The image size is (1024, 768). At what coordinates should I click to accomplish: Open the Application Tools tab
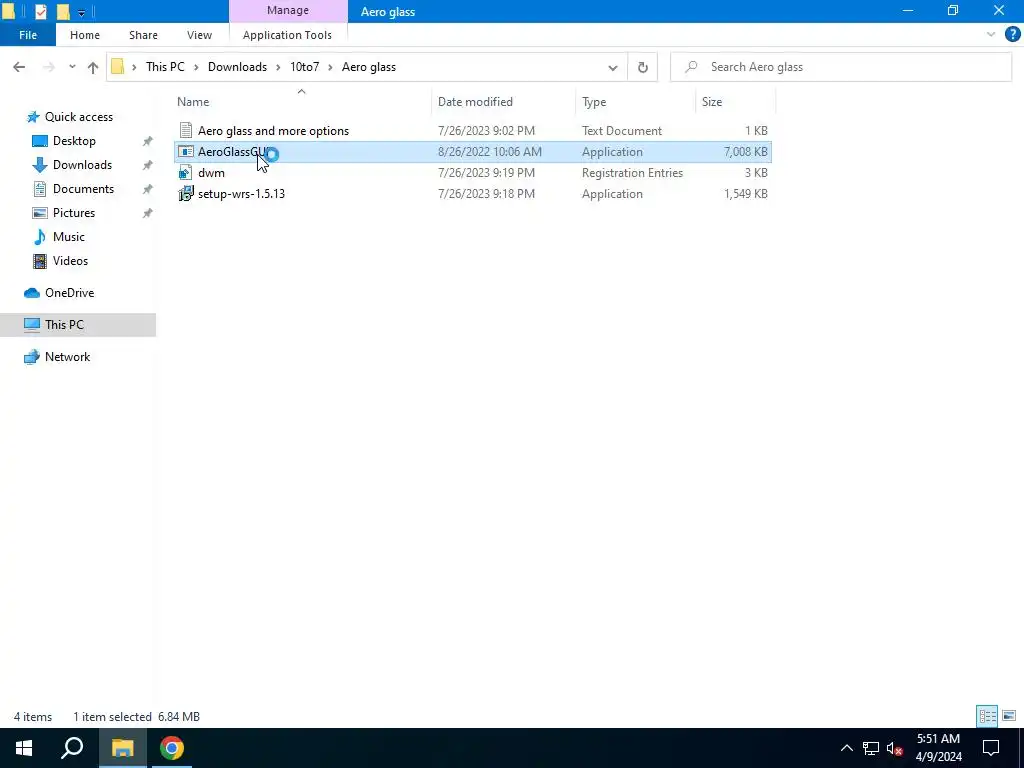287,35
